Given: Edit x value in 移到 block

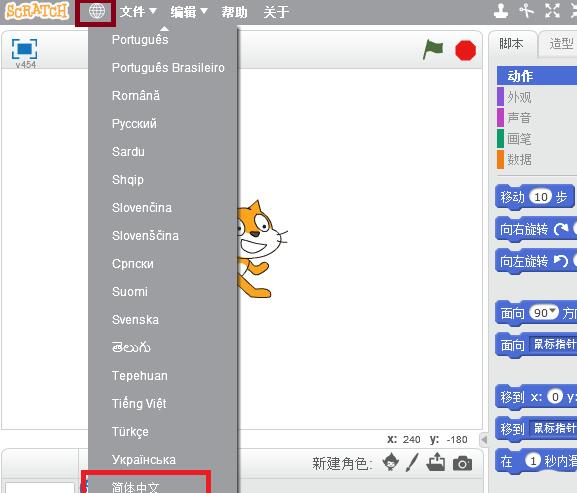Looking at the screenshot, I should point(555,397).
